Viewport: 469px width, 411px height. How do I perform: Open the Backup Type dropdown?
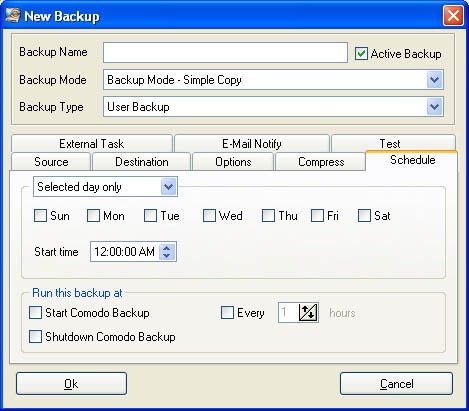pos(434,107)
